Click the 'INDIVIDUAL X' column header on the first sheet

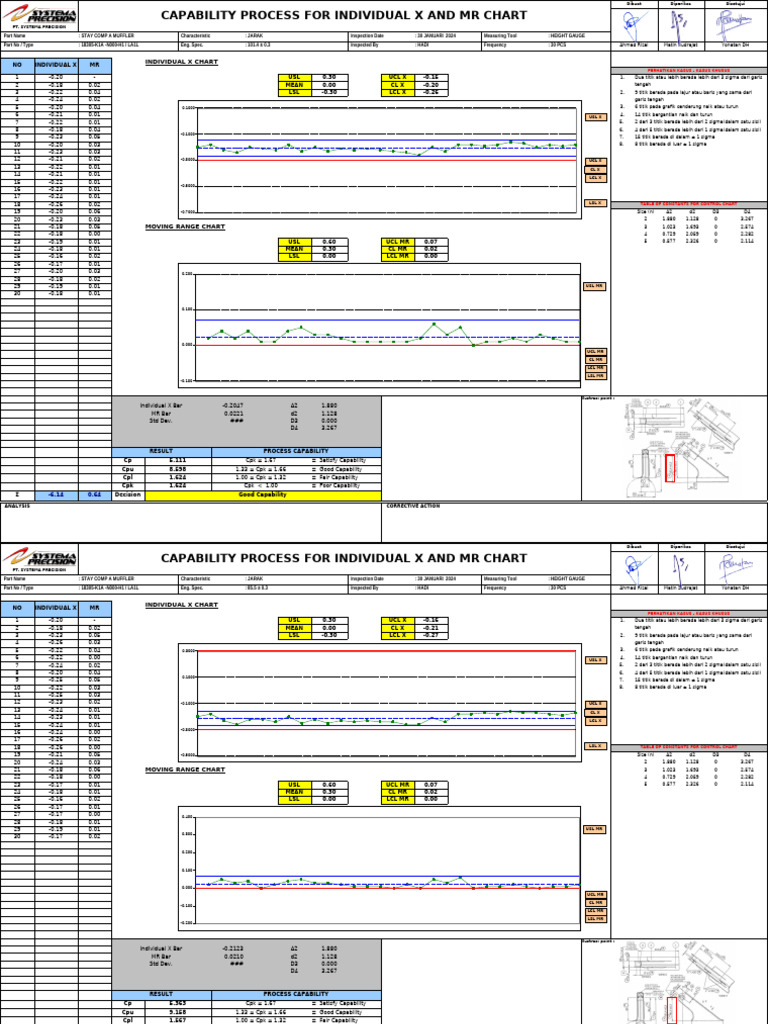(x=56, y=65)
